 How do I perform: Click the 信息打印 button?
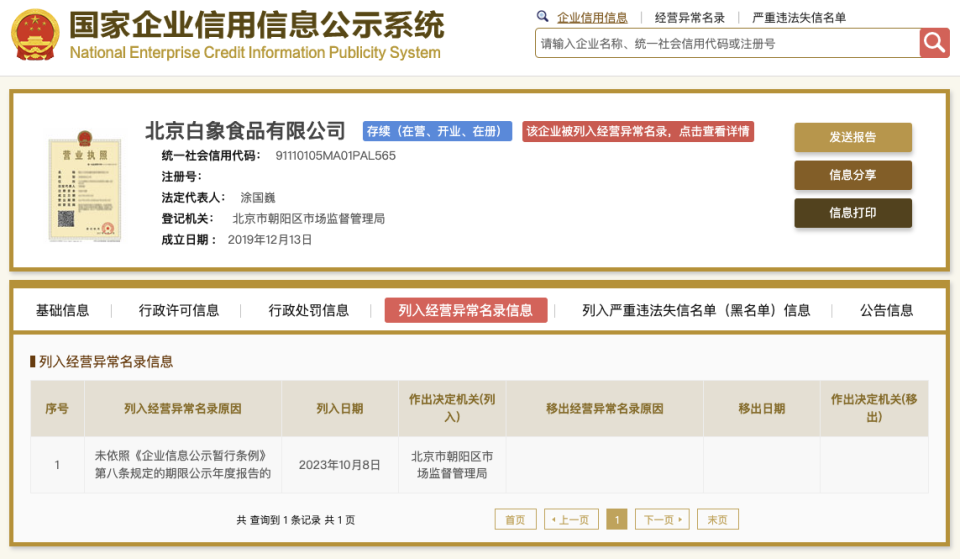pyautogui.click(x=853, y=213)
